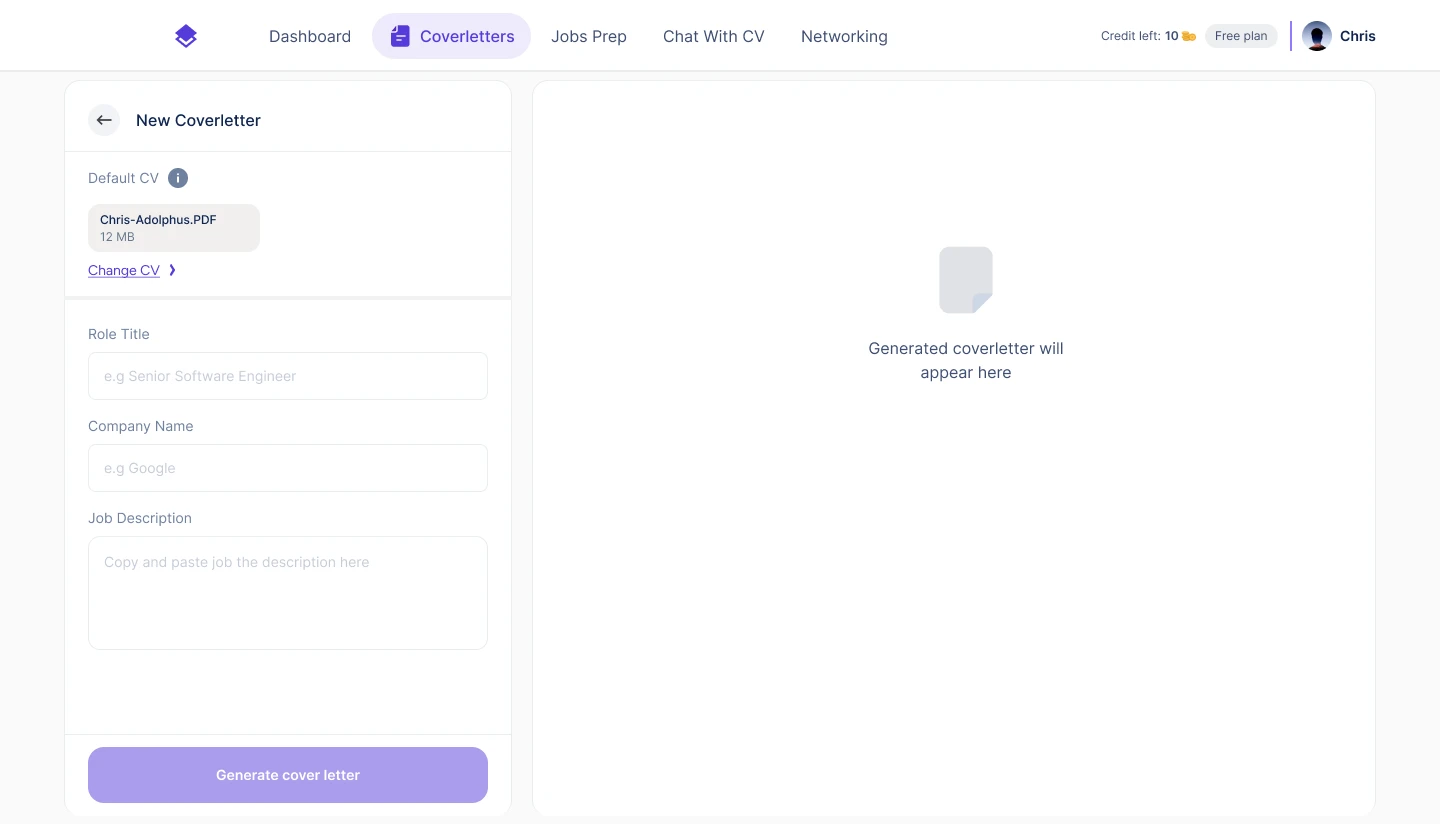The width and height of the screenshot is (1440, 824).
Task: Focus the Company Name input field
Action: coord(288,468)
